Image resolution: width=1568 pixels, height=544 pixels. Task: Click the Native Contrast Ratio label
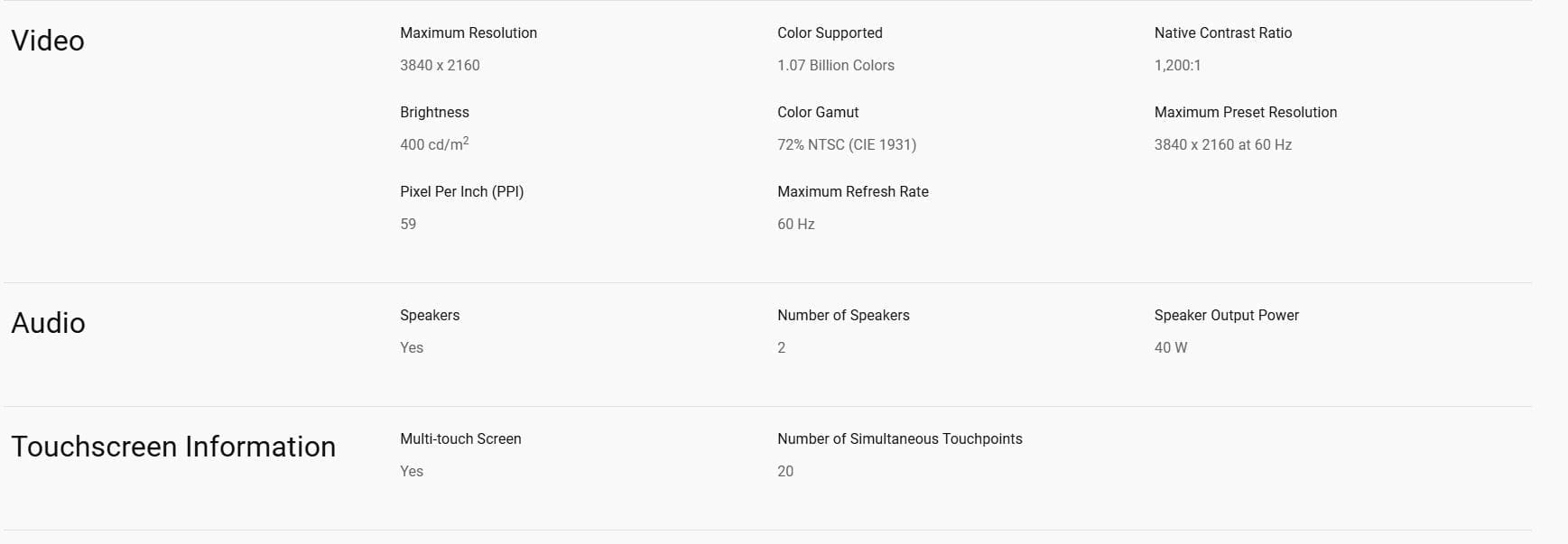[1223, 32]
